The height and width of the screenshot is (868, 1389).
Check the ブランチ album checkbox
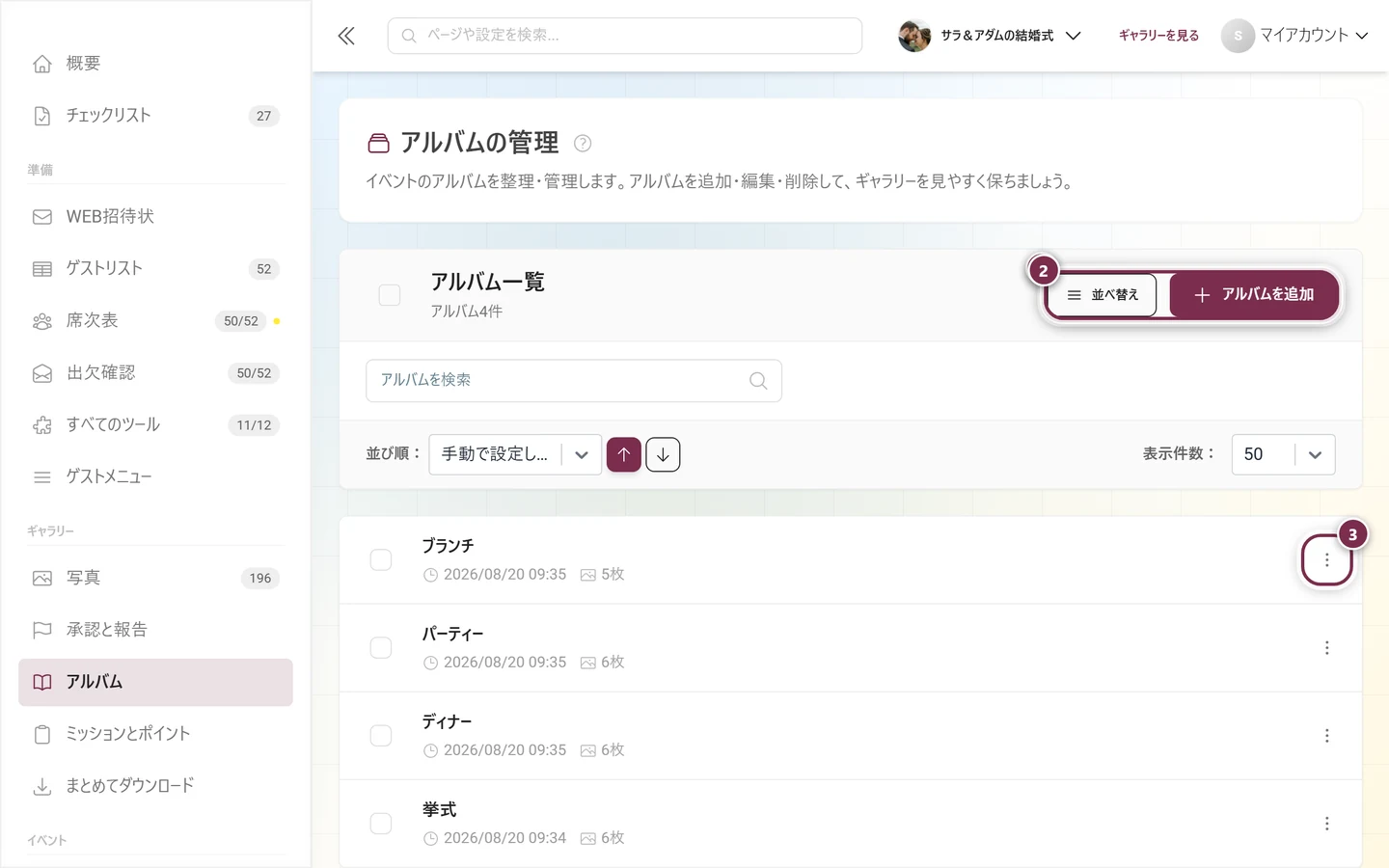pos(381,560)
